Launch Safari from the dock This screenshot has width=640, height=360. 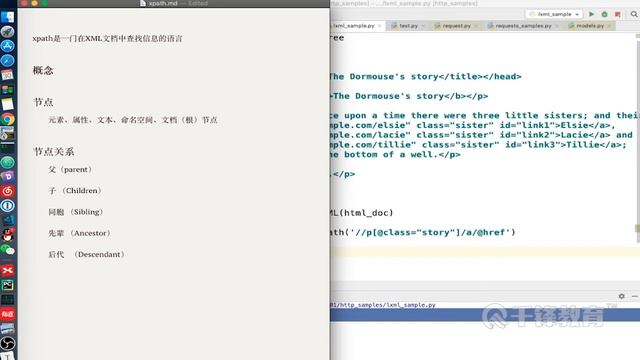click(7, 60)
